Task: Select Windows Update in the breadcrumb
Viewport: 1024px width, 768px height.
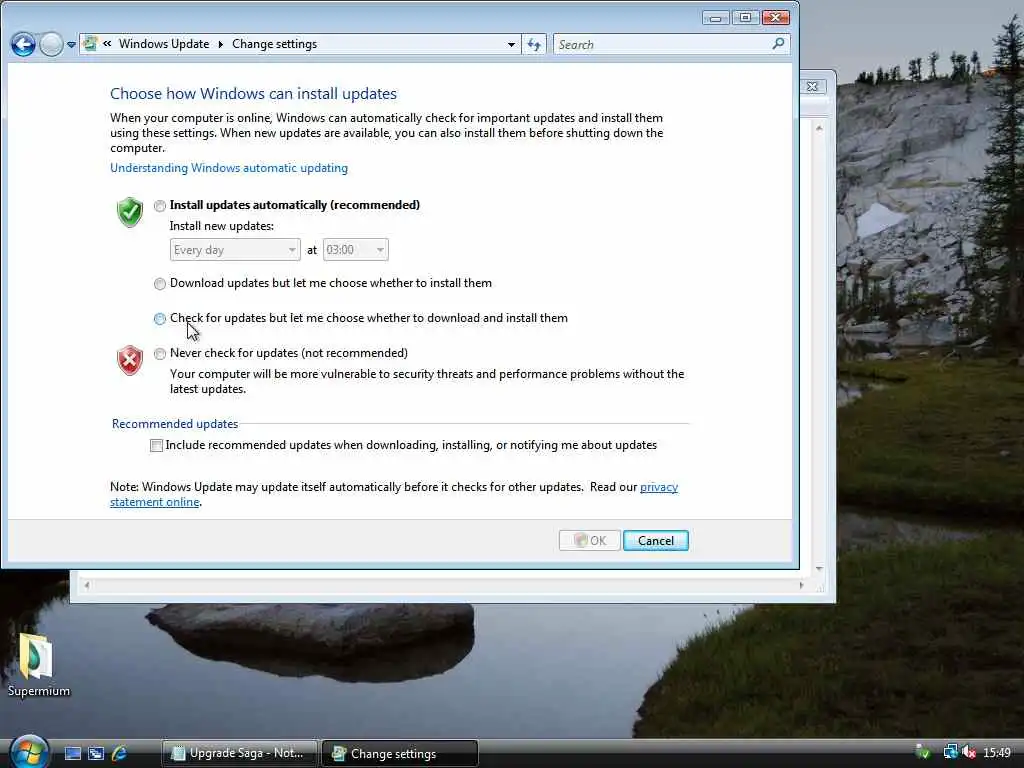Action: coord(164,44)
